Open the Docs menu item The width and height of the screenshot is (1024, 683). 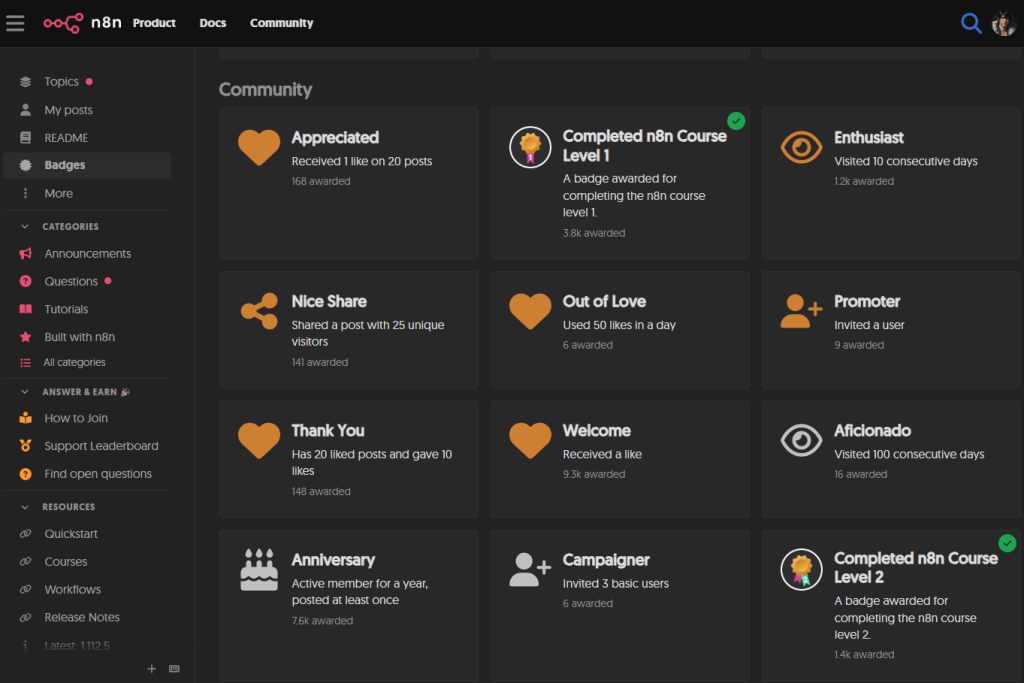tap(212, 23)
